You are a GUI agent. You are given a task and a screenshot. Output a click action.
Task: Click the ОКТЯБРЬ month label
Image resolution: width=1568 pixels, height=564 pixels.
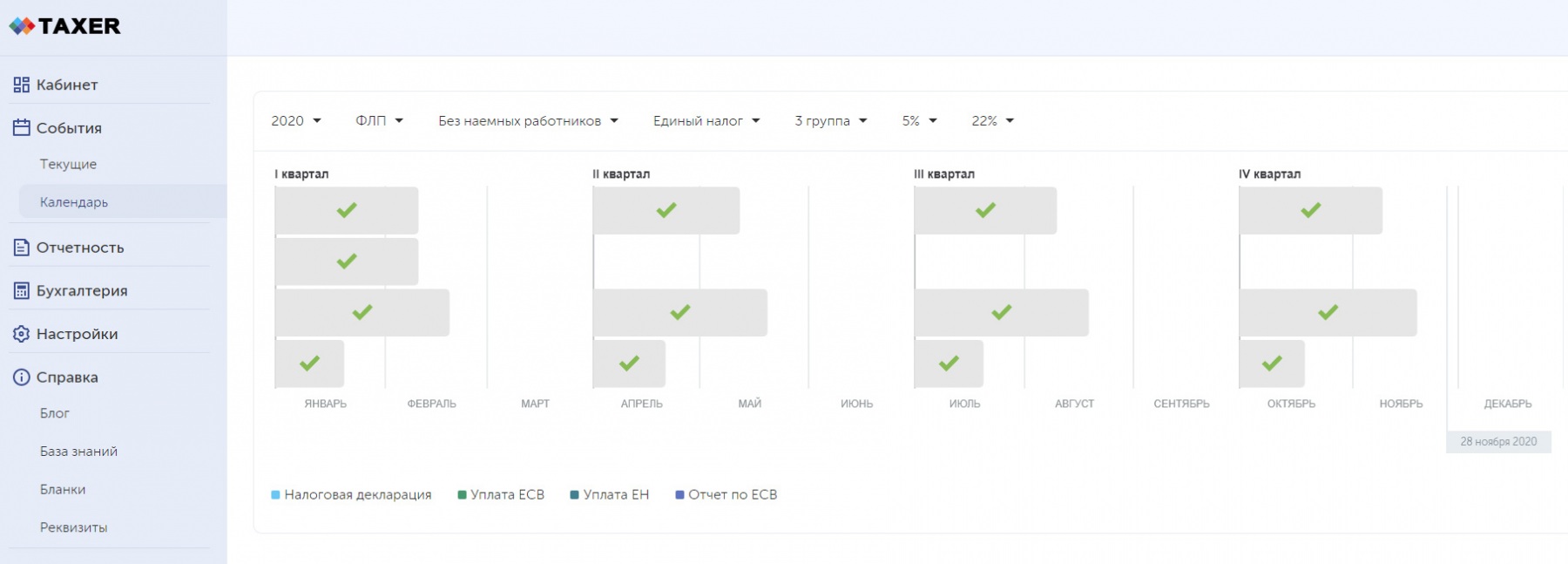[x=1291, y=404]
